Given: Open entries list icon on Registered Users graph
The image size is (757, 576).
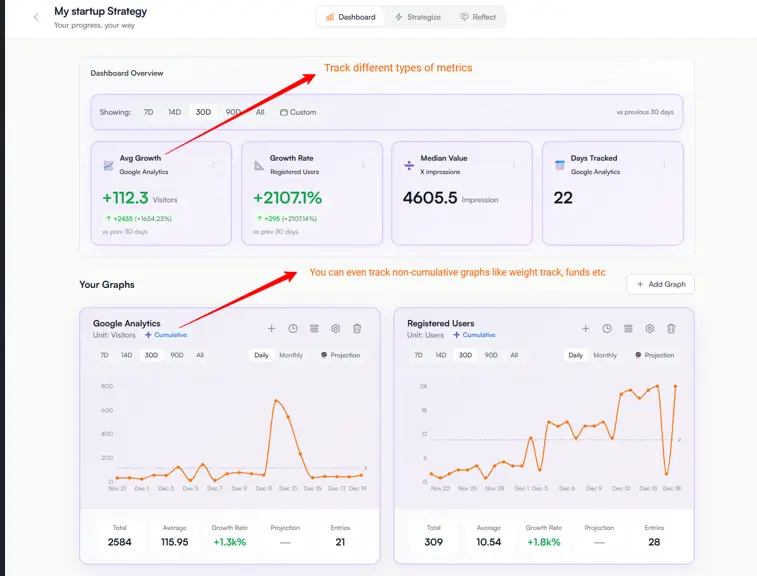Looking at the screenshot, I should 628,328.
